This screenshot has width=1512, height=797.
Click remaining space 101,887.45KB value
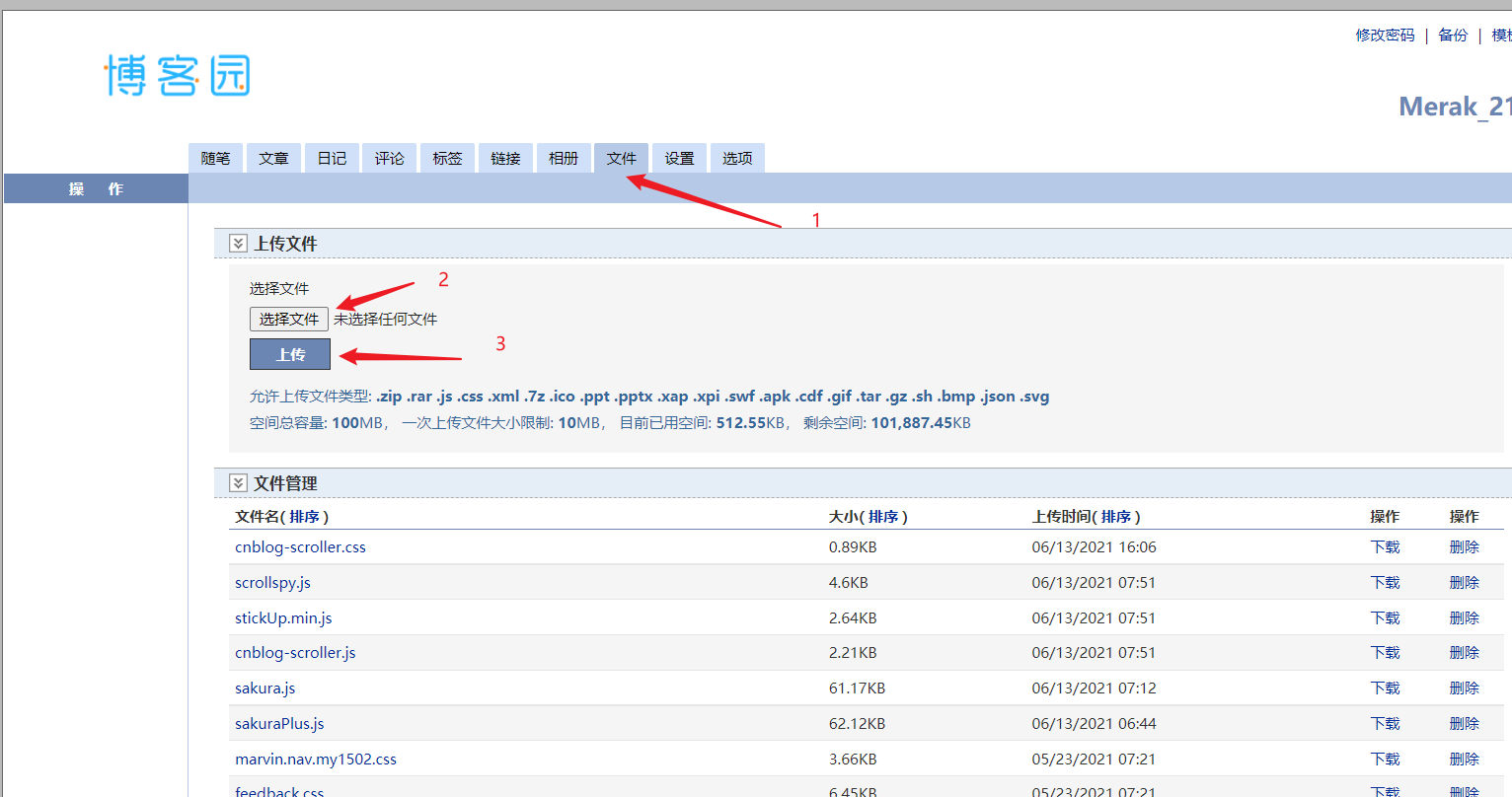click(921, 422)
